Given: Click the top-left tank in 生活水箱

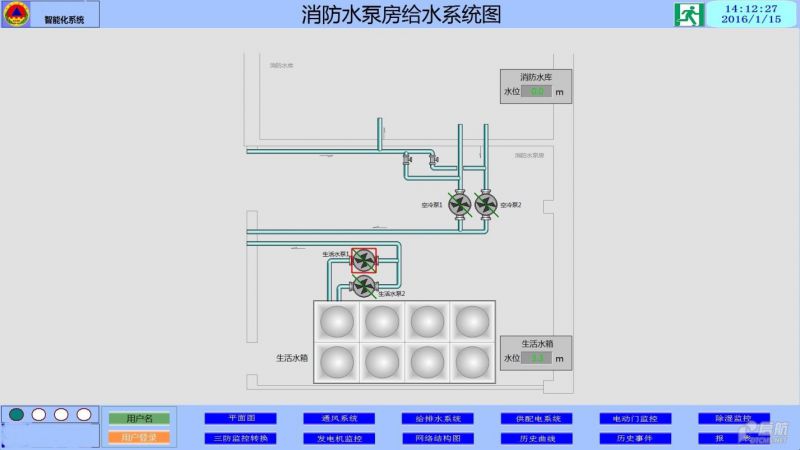Looking at the screenshot, I should [x=336, y=321].
